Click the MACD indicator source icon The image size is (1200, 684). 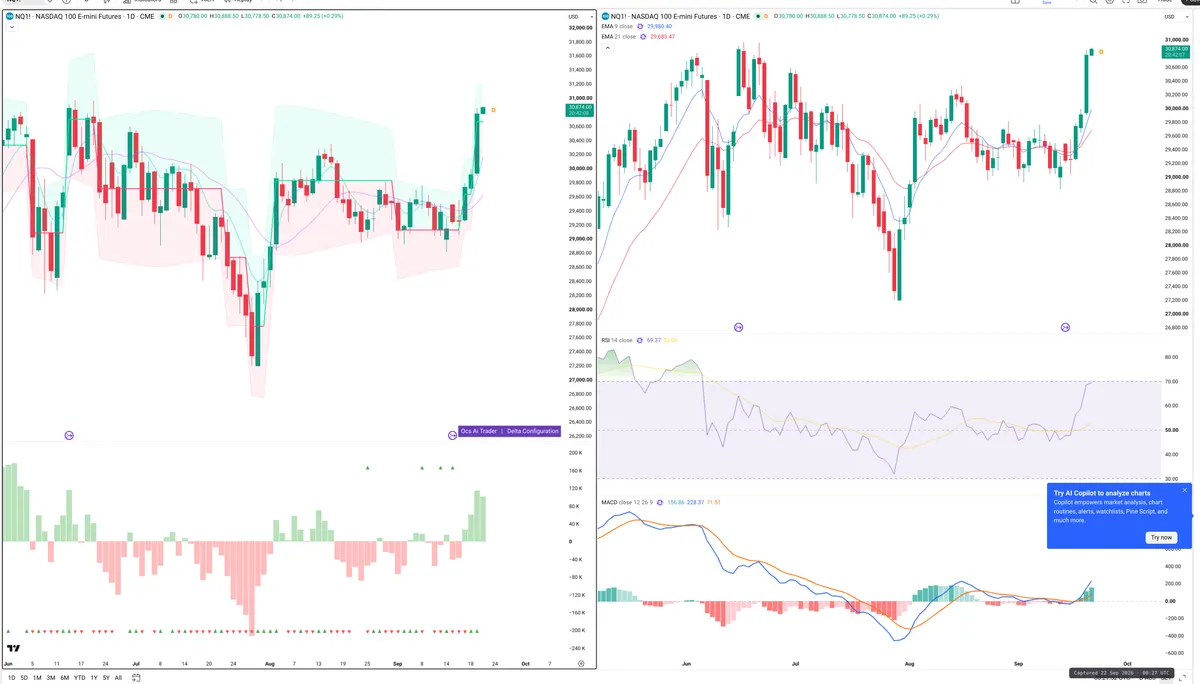660,502
